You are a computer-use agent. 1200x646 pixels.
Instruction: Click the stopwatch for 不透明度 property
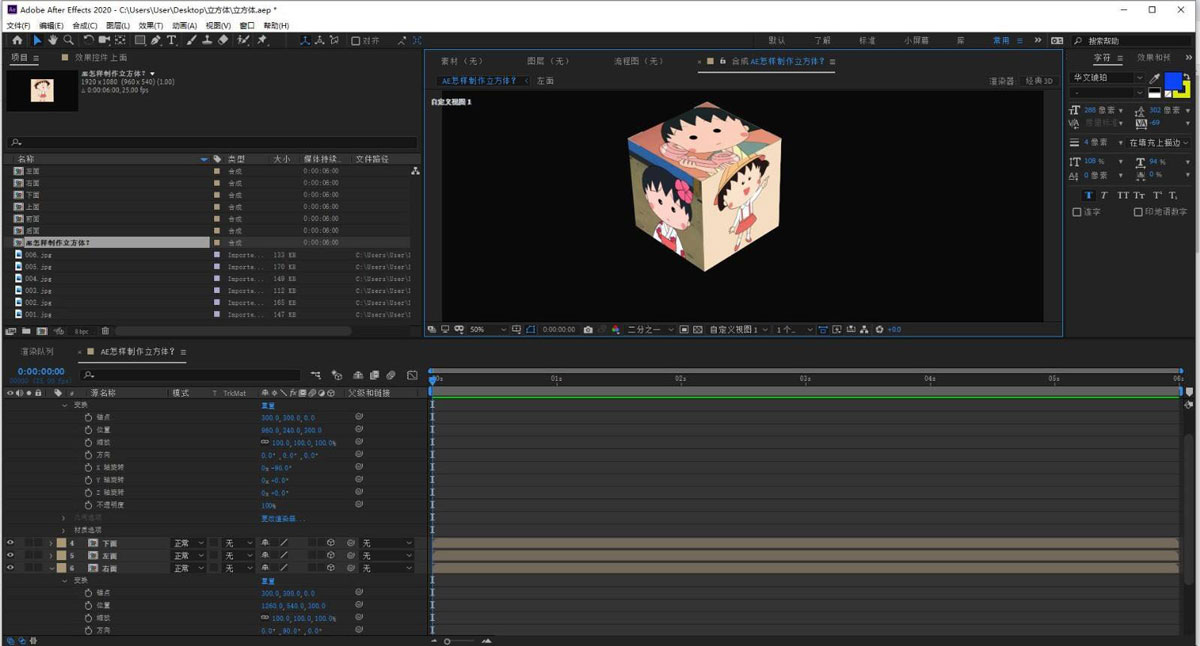(x=88, y=505)
